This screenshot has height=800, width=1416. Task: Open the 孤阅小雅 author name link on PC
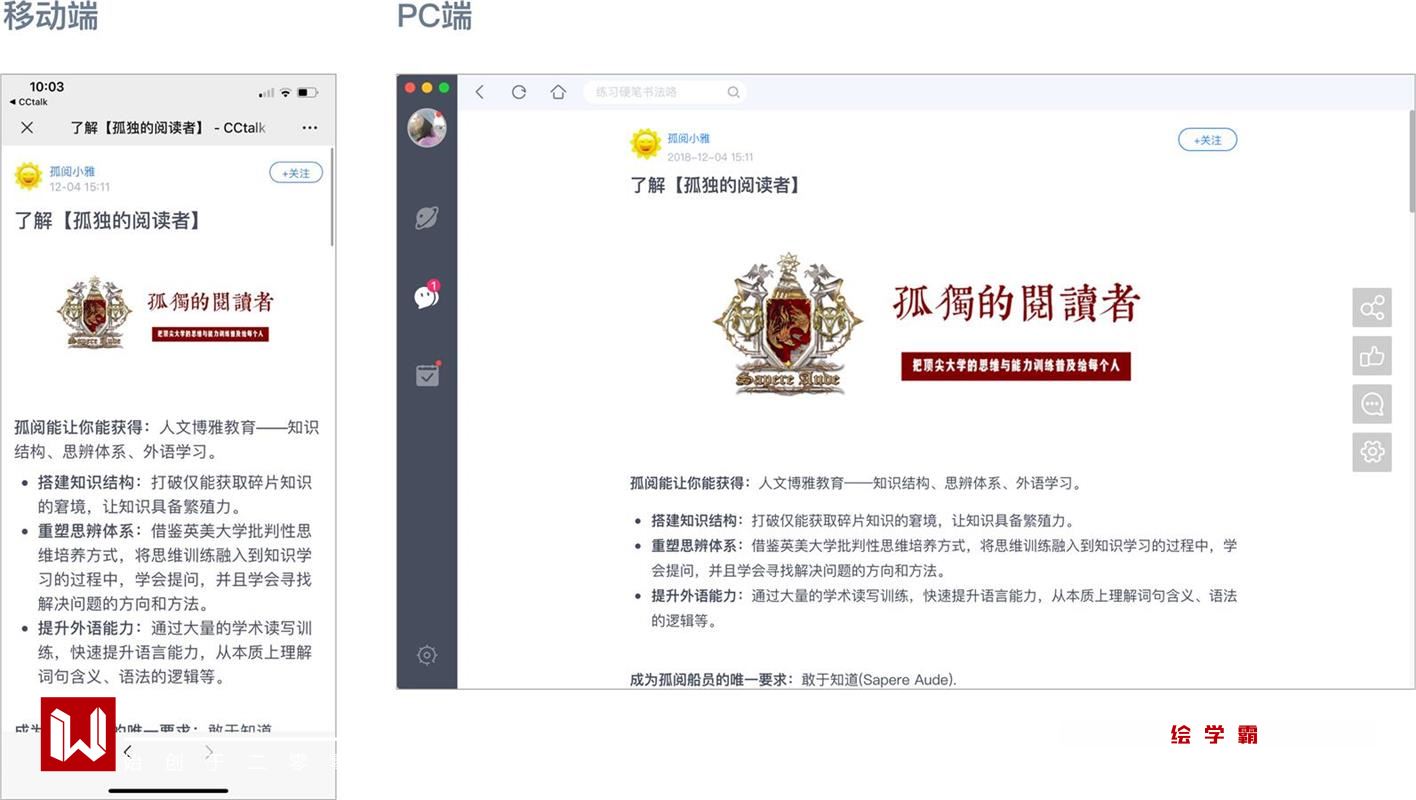[689, 138]
